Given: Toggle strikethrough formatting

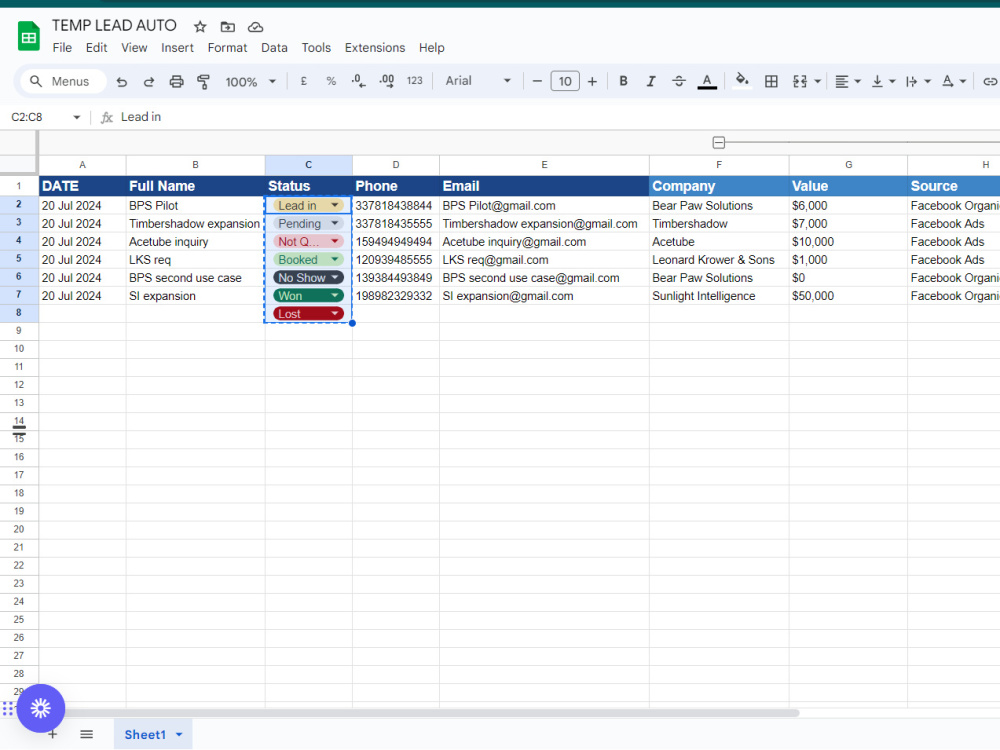Looking at the screenshot, I should tap(679, 81).
